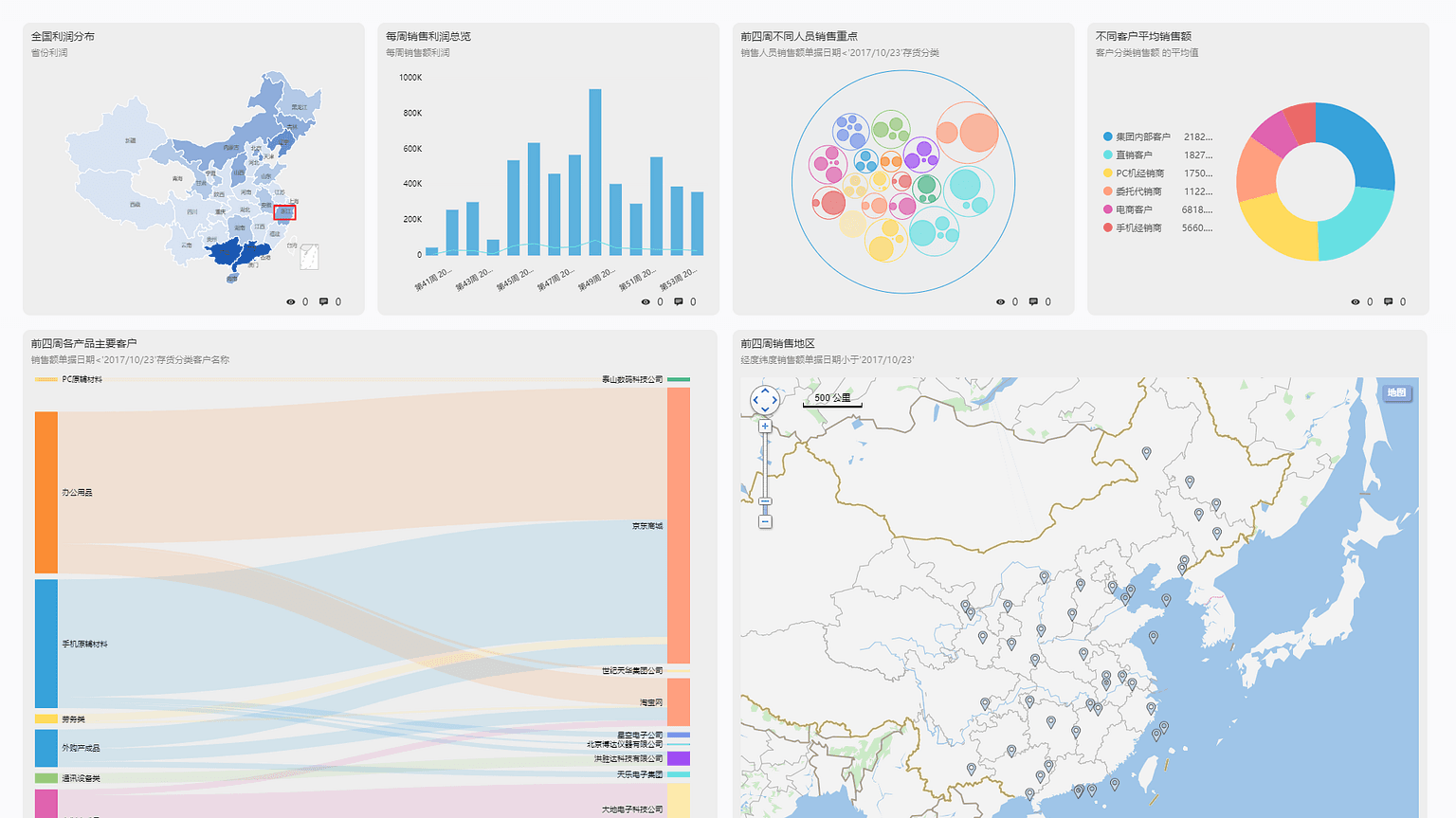Click the 洪胜达科技有限公司 purple node

click(x=679, y=758)
